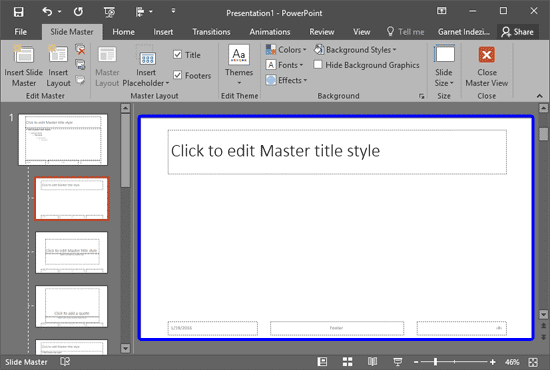Open Format Background dialog launcher

421,96
